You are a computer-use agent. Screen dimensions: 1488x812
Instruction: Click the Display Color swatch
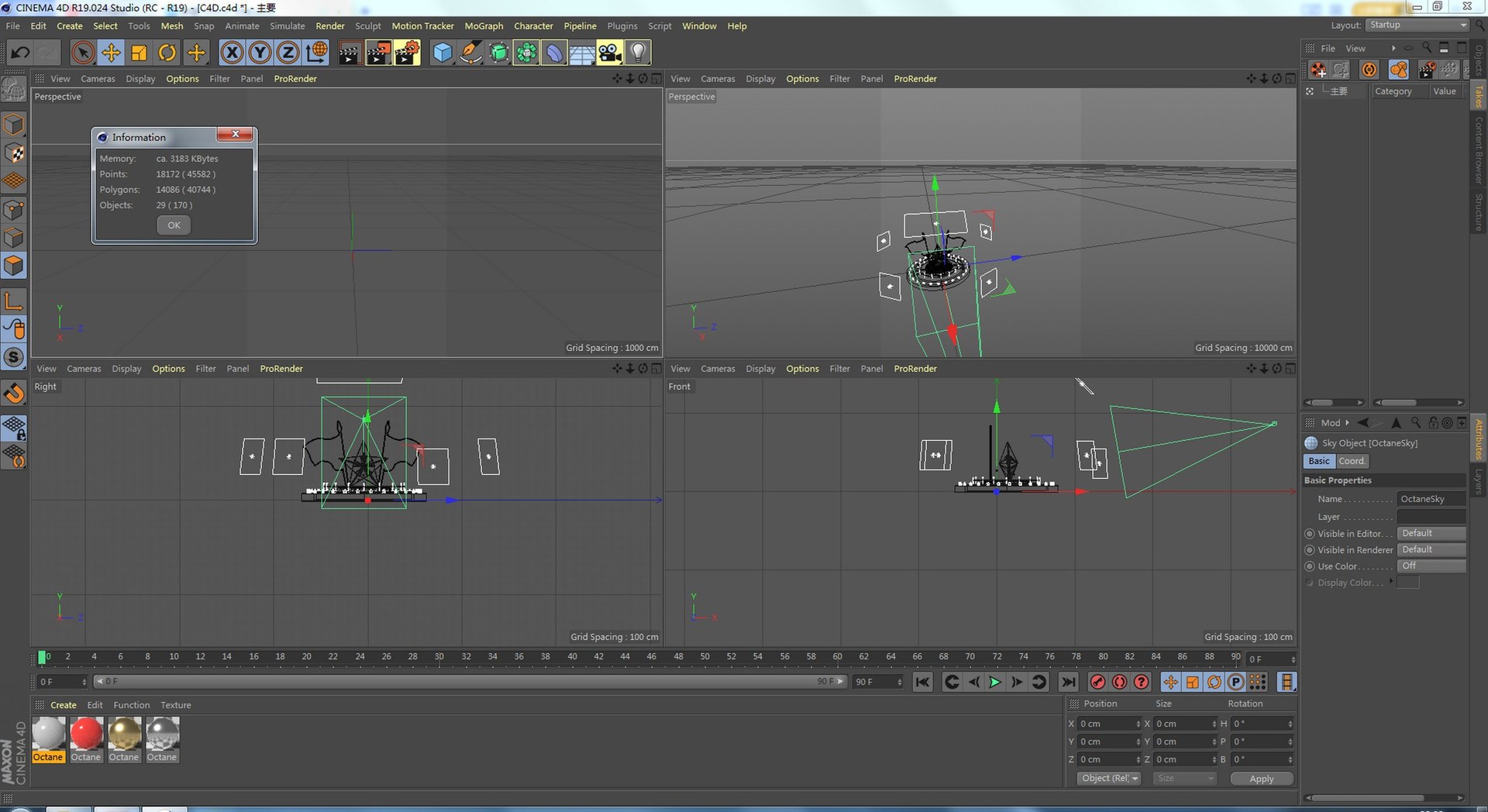click(x=1408, y=582)
